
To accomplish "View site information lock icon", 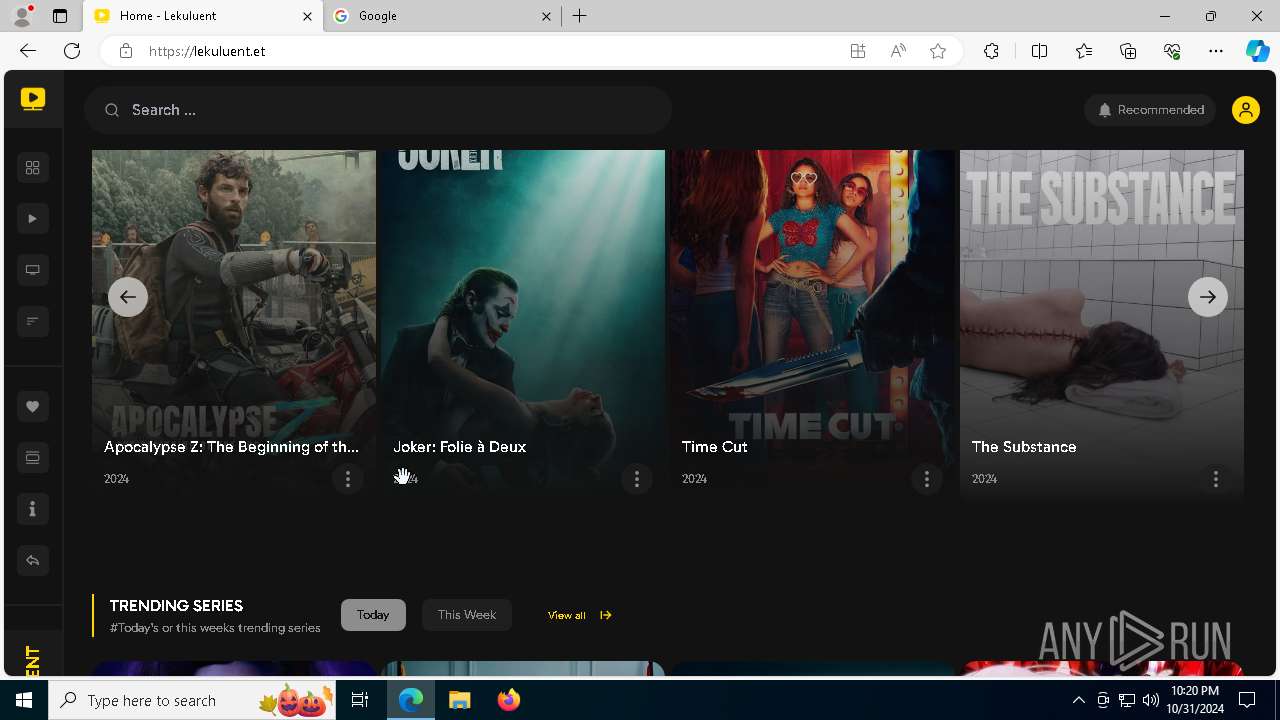I will click(x=126, y=51).
